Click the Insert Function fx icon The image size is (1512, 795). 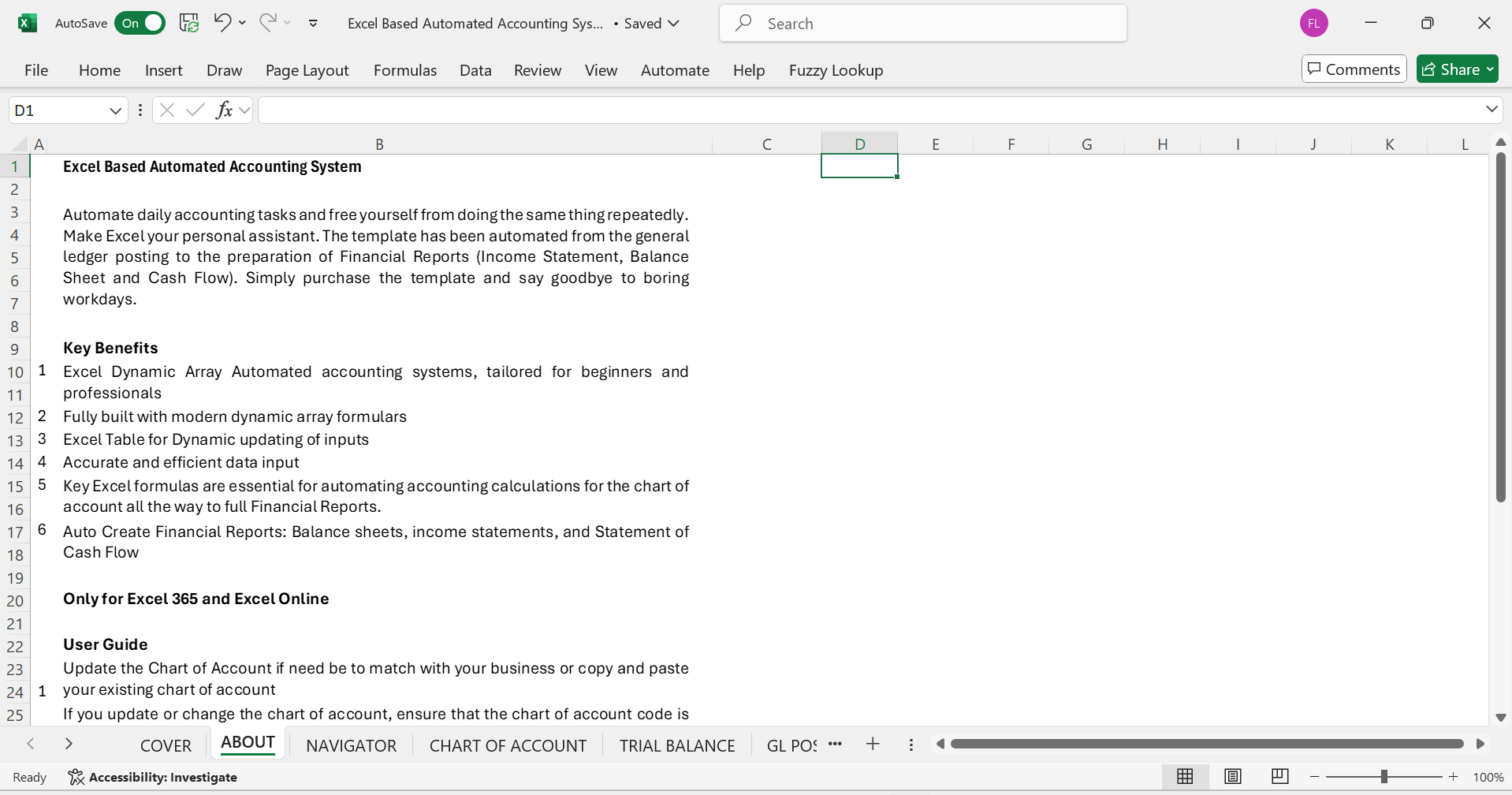pyautogui.click(x=224, y=110)
